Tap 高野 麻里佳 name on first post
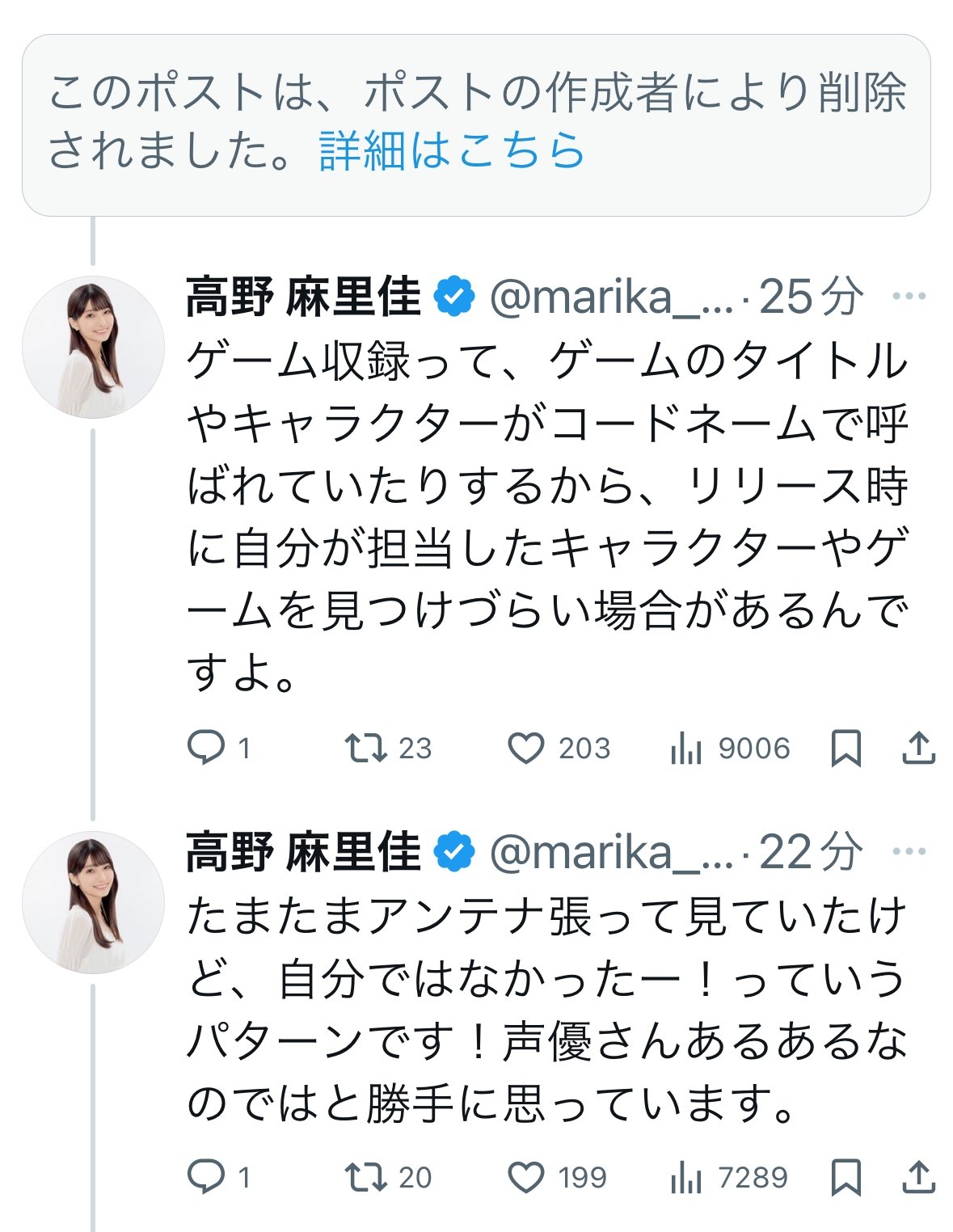The image size is (953, 1232). click(303, 297)
